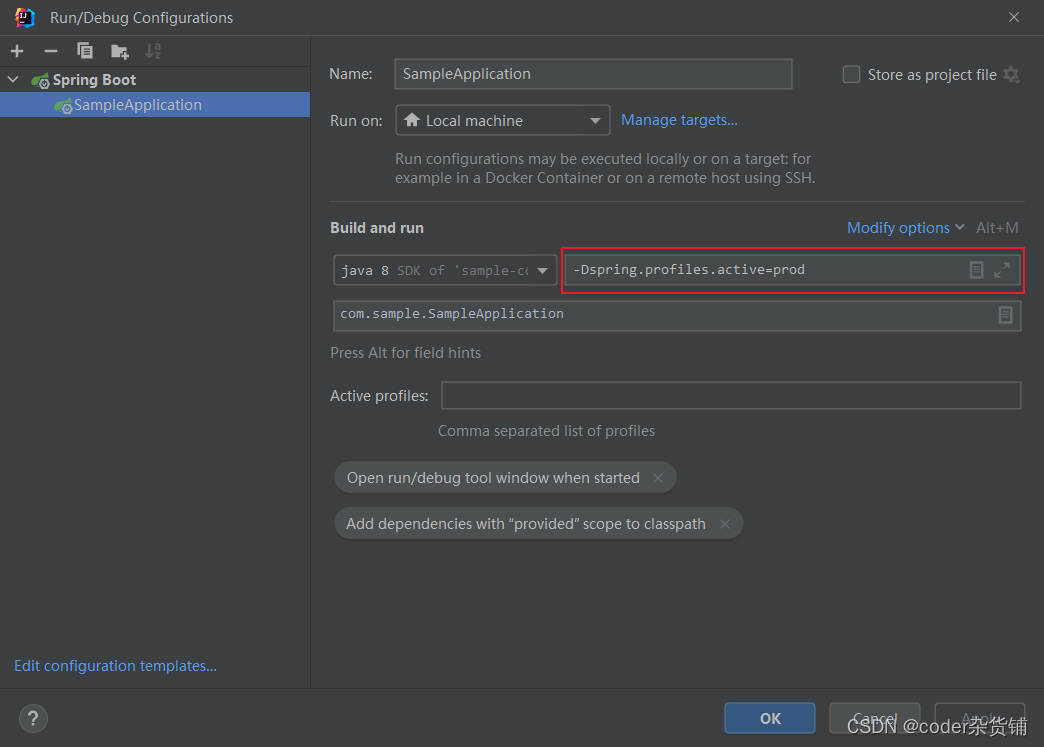Expand the VM options field editor
The image size is (1044, 747).
point(1002,270)
